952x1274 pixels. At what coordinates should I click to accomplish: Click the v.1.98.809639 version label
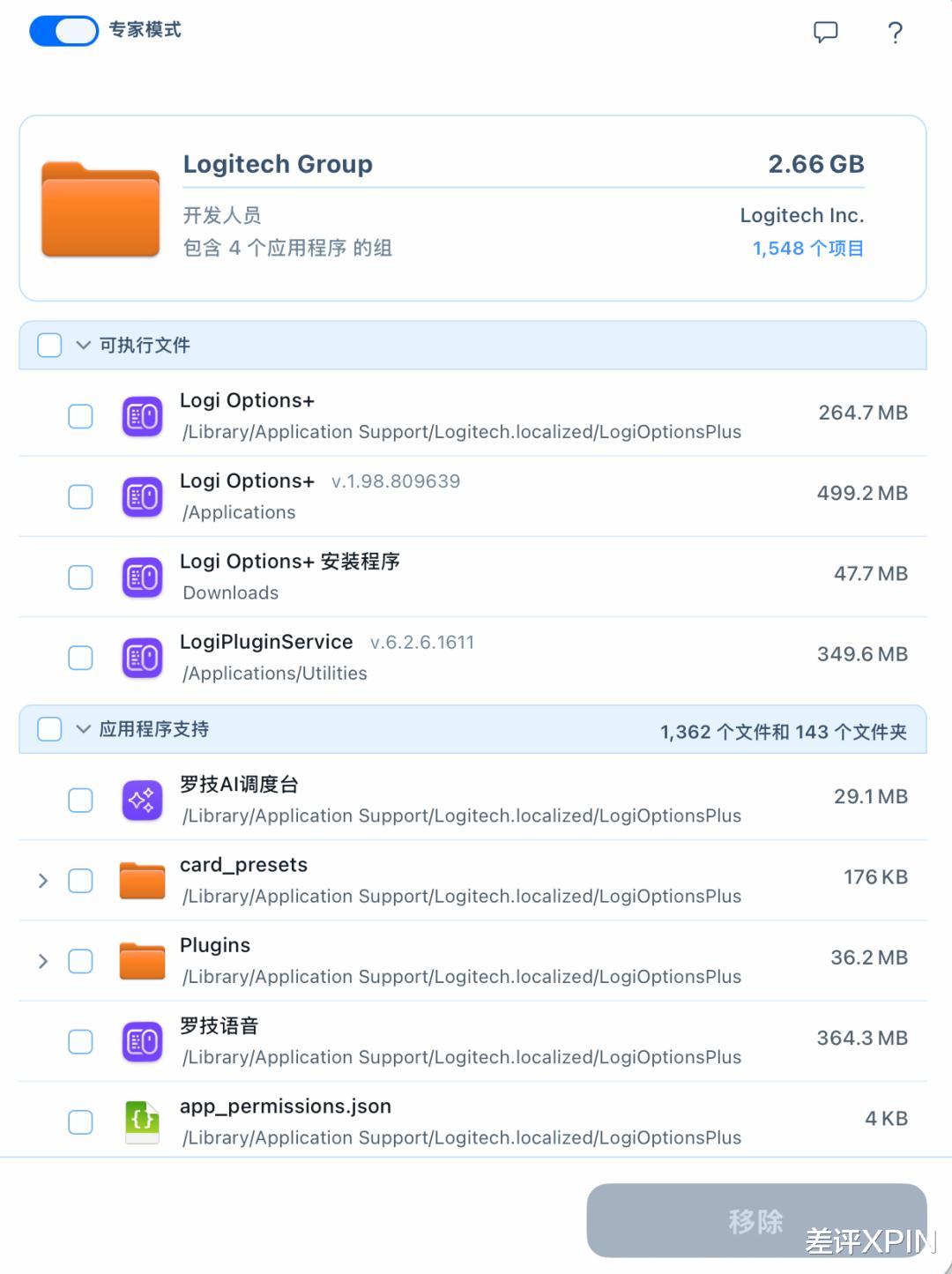point(396,481)
